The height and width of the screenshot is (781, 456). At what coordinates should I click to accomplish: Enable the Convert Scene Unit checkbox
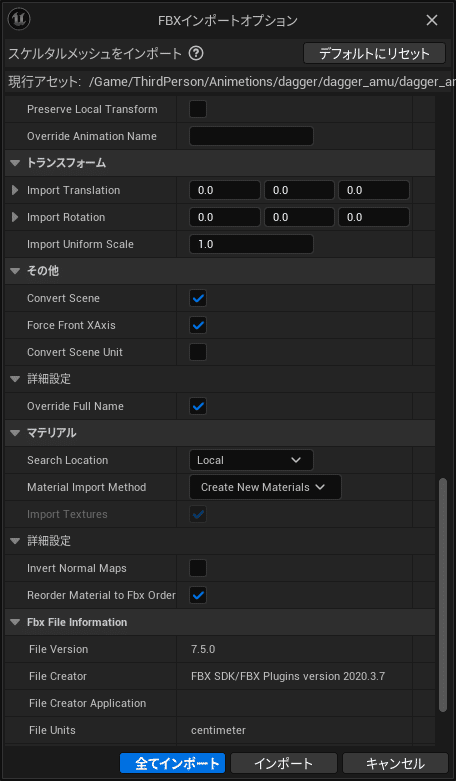[198, 352]
